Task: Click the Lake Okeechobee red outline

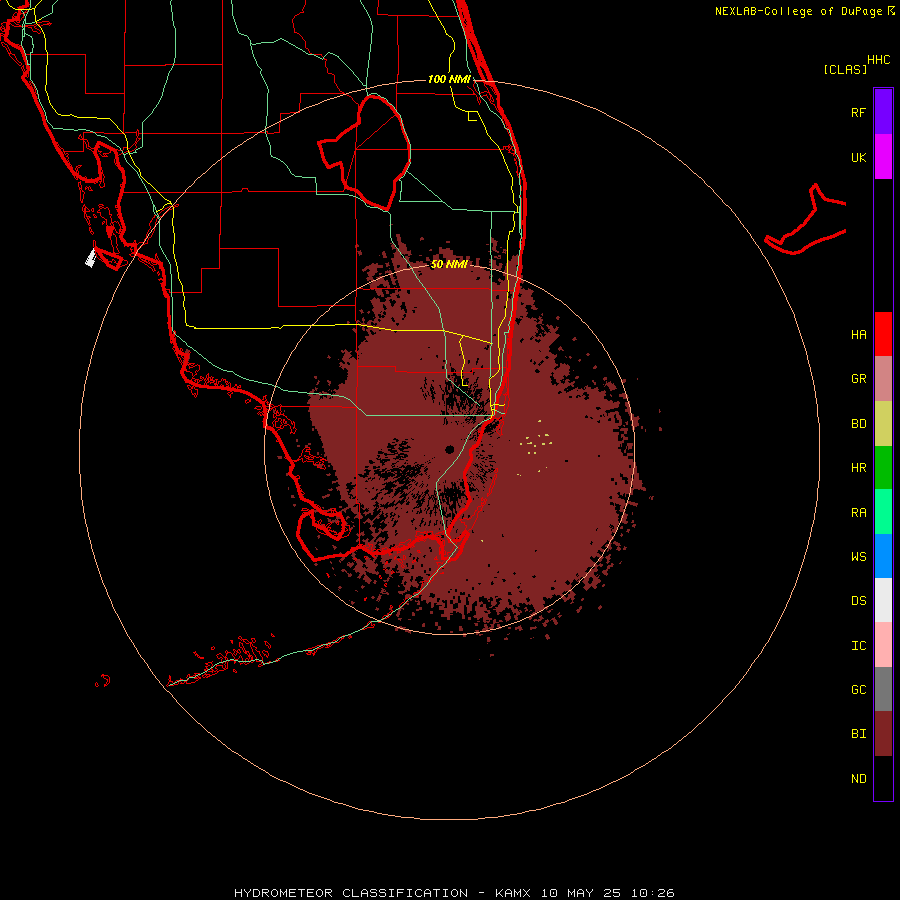Action: click(364, 152)
